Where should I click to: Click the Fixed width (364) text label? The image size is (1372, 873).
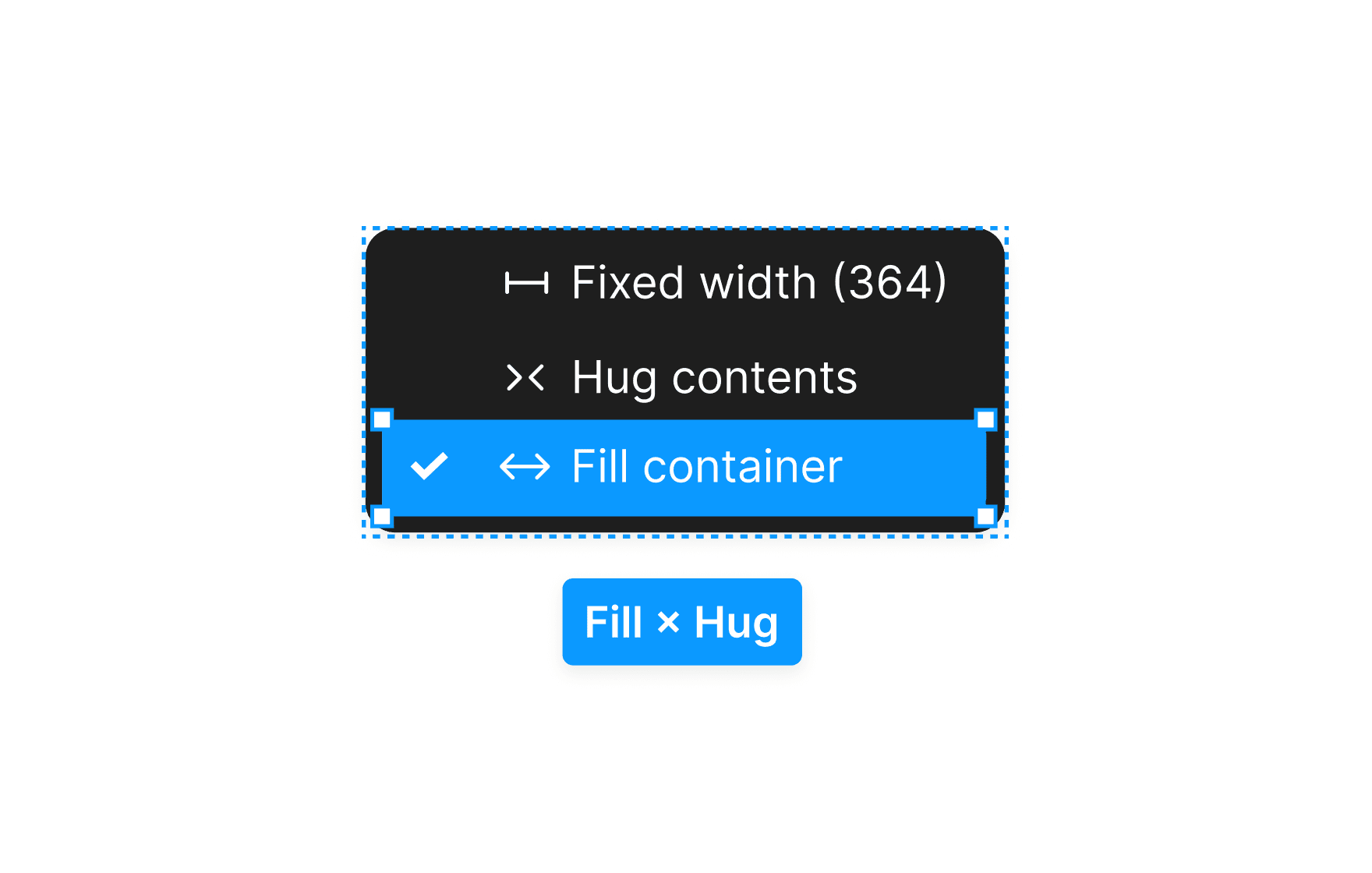pyautogui.click(x=759, y=282)
